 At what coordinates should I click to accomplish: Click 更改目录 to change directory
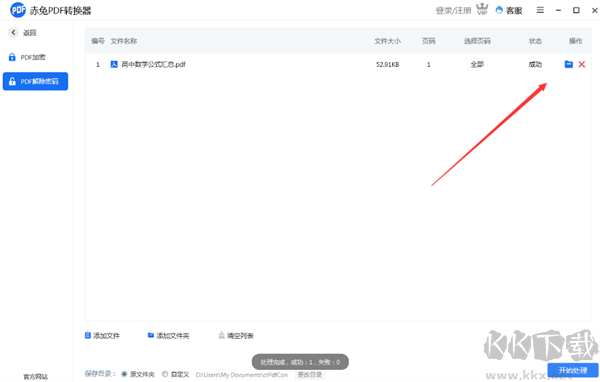(310, 374)
